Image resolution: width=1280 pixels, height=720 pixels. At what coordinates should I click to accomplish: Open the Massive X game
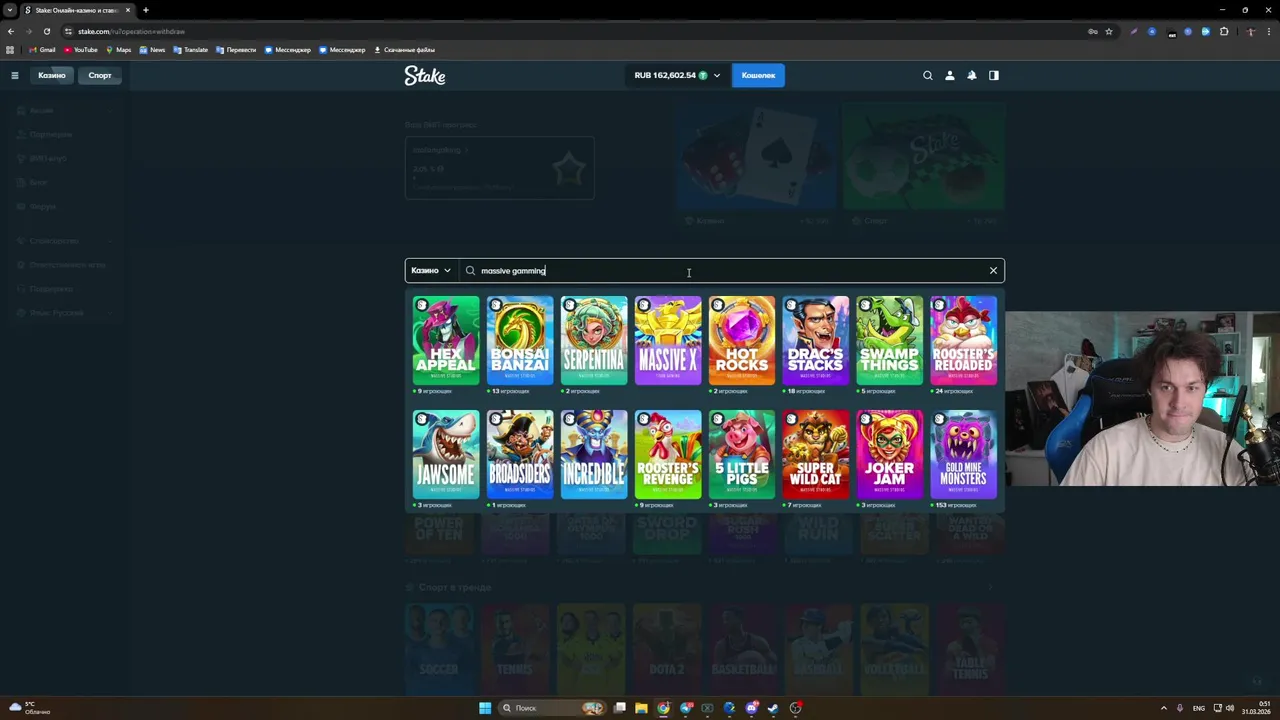coord(668,341)
